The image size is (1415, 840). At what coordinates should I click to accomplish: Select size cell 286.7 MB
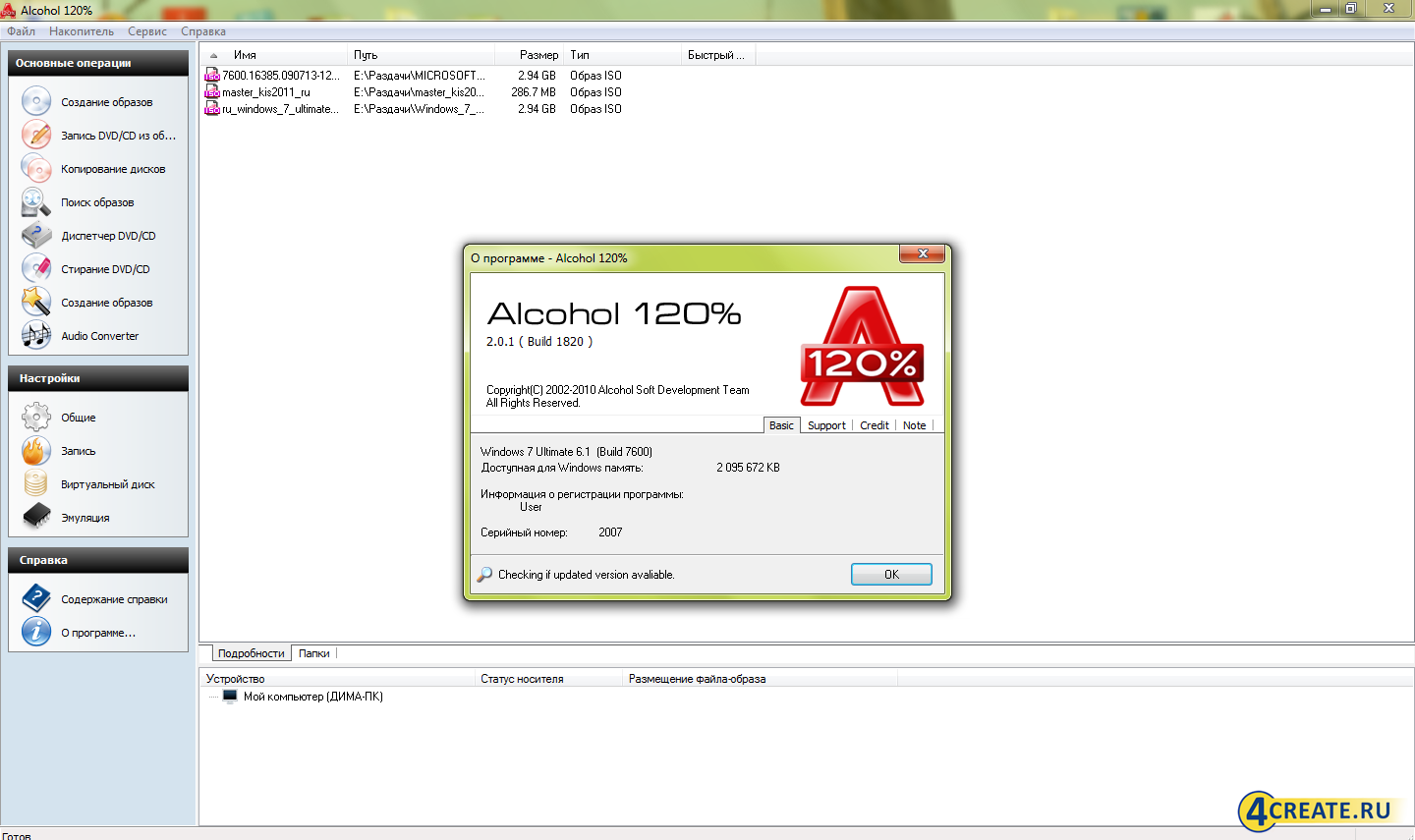533,92
